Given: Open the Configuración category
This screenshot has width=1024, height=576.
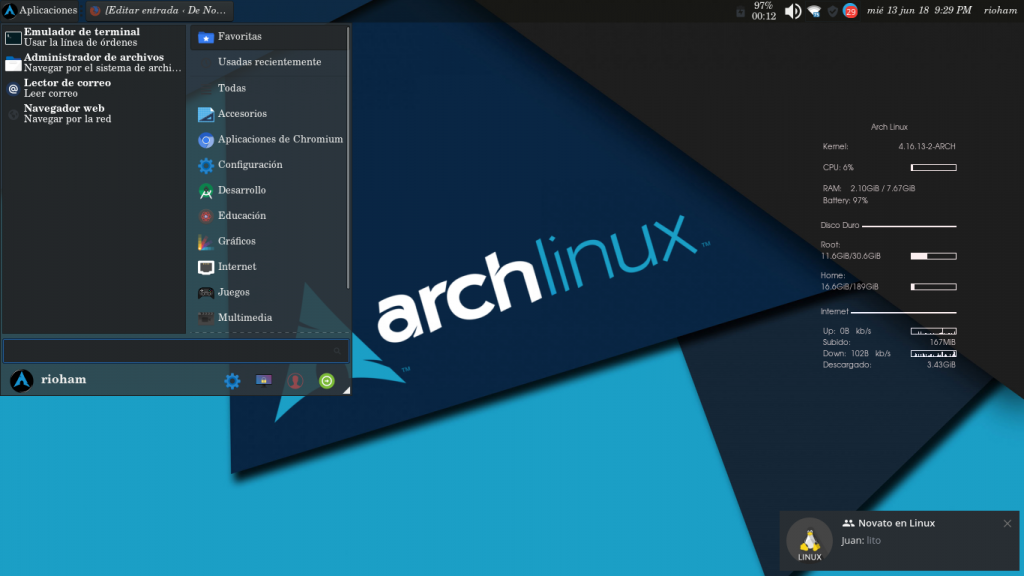Looking at the screenshot, I should tap(268, 165).
